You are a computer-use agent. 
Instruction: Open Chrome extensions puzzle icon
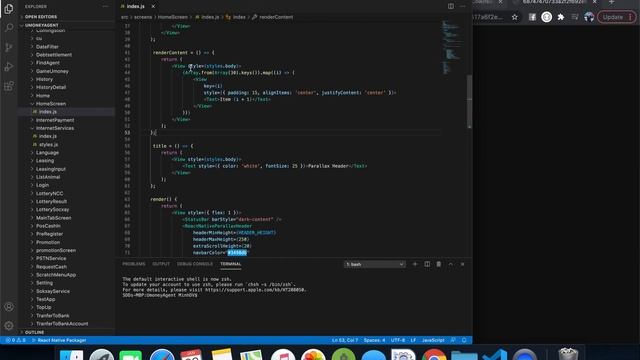pos(561,17)
